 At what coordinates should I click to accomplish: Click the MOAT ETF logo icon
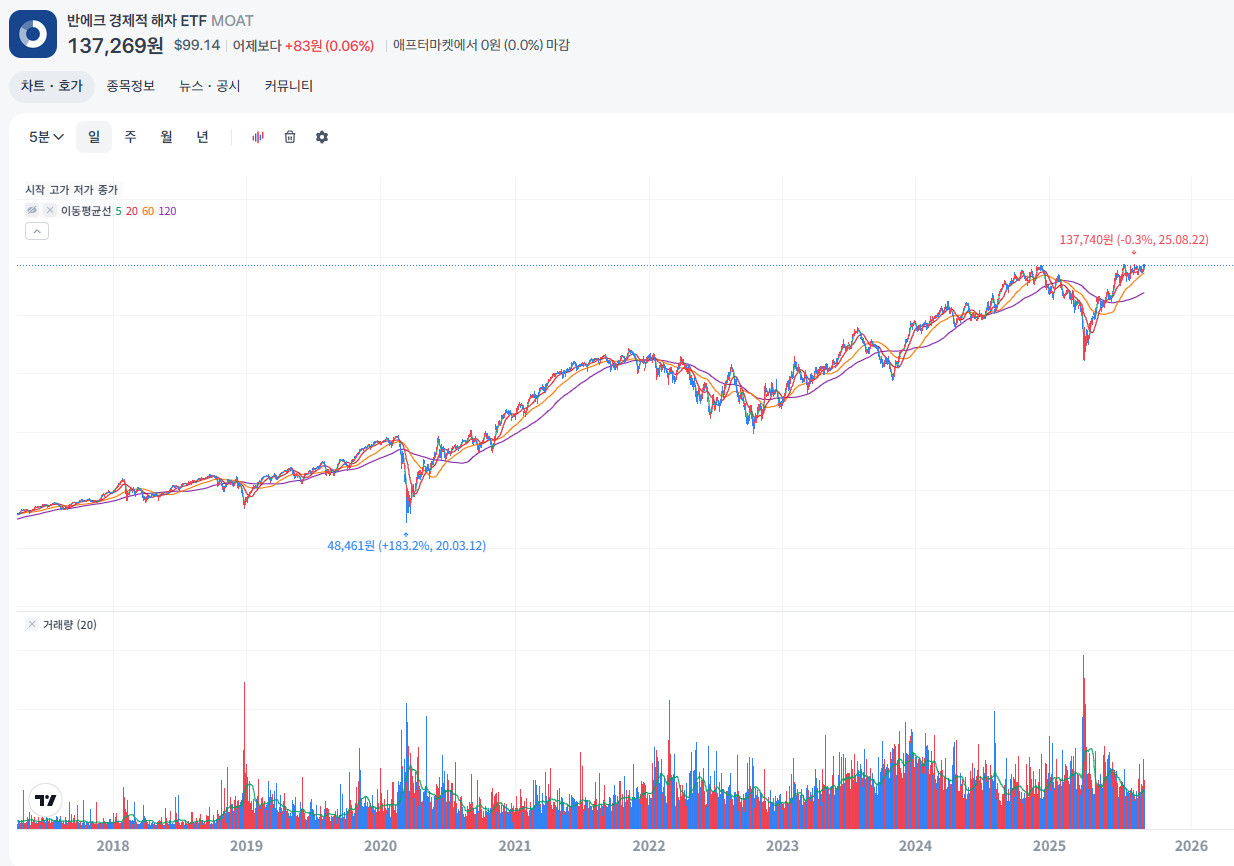click(33, 34)
